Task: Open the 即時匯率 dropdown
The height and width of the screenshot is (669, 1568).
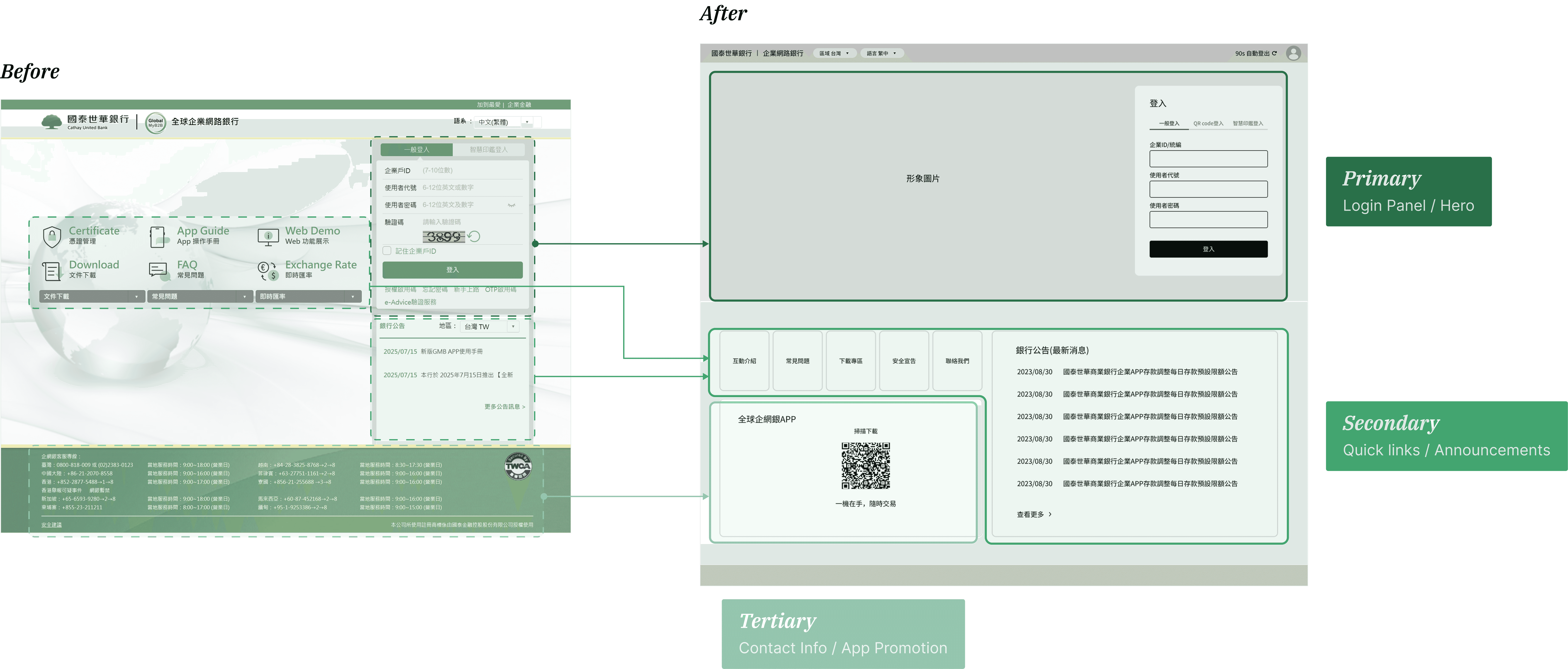Action: pyautogui.click(x=308, y=296)
